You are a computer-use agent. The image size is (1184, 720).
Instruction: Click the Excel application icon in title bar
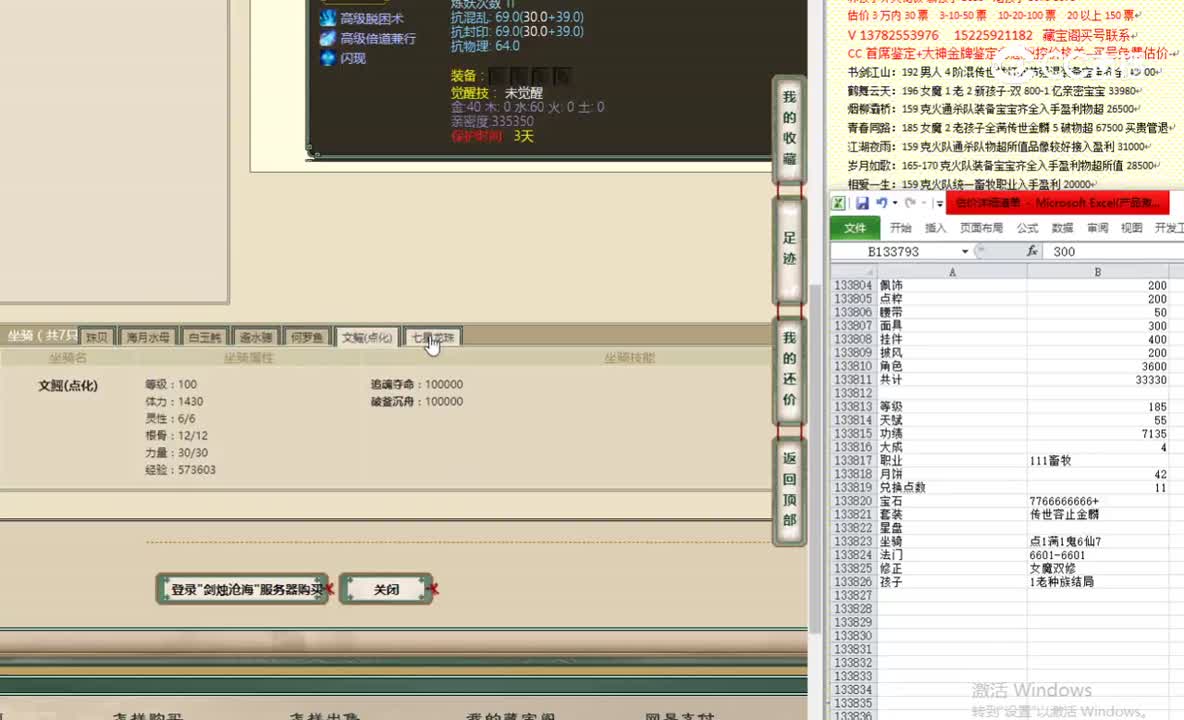tap(838, 203)
